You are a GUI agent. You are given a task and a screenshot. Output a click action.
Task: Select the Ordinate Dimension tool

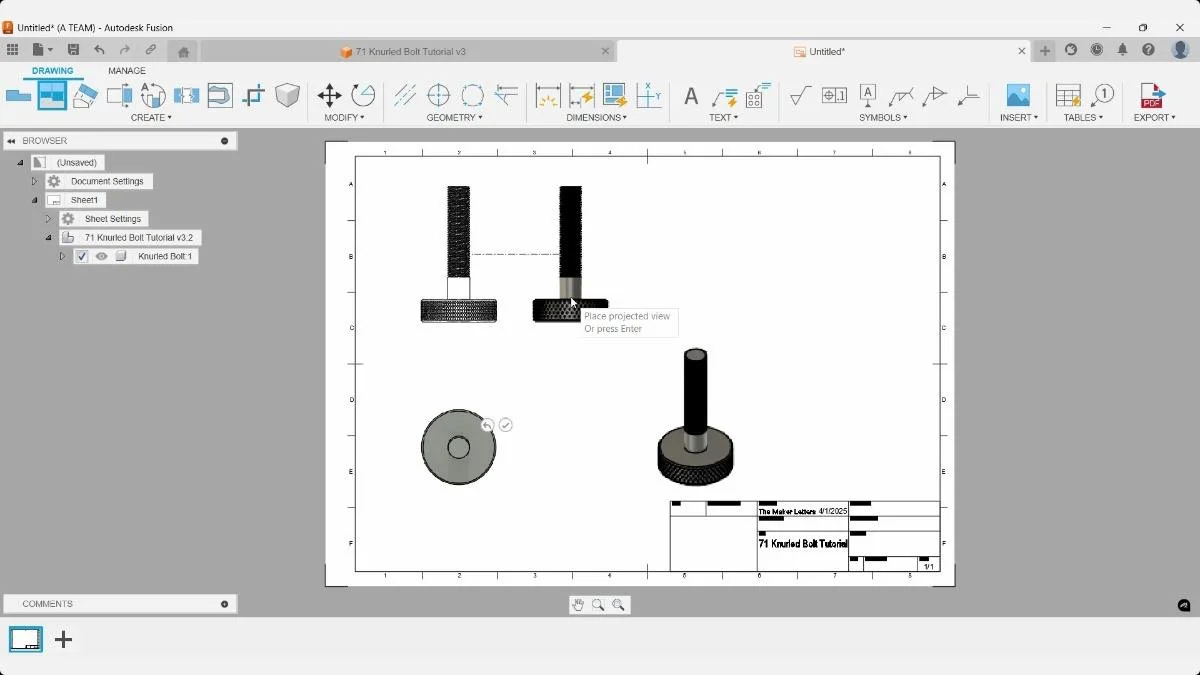pos(649,96)
